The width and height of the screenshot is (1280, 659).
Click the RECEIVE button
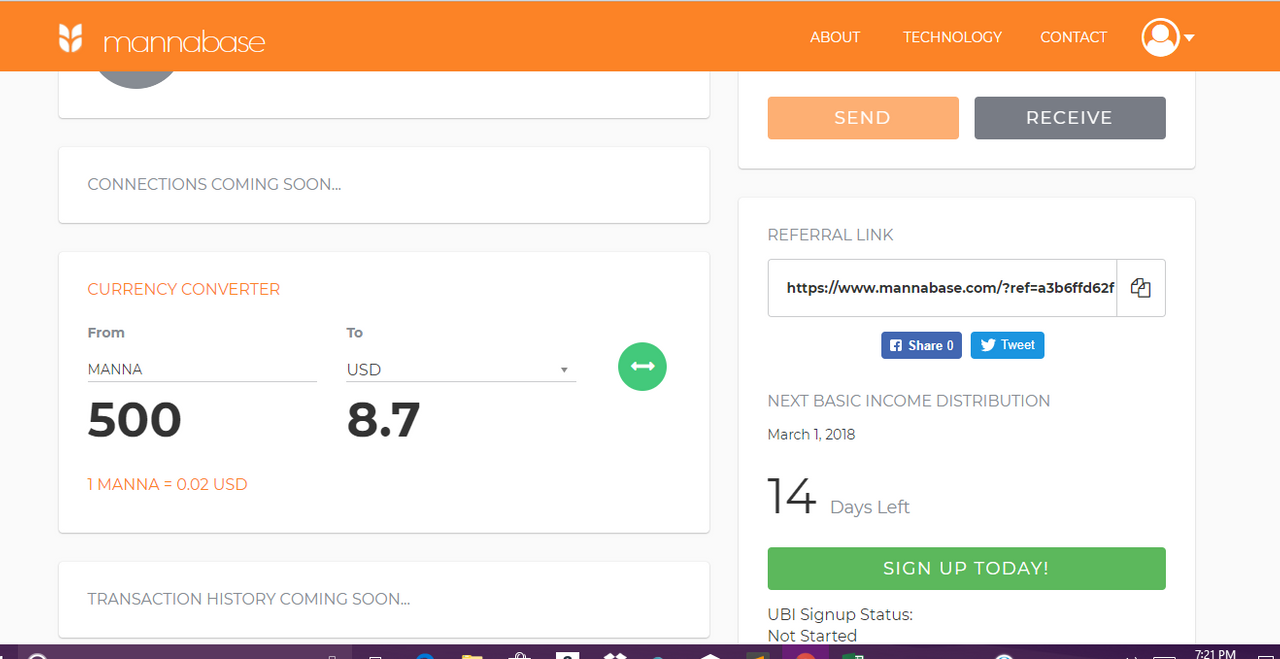click(1070, 118)
